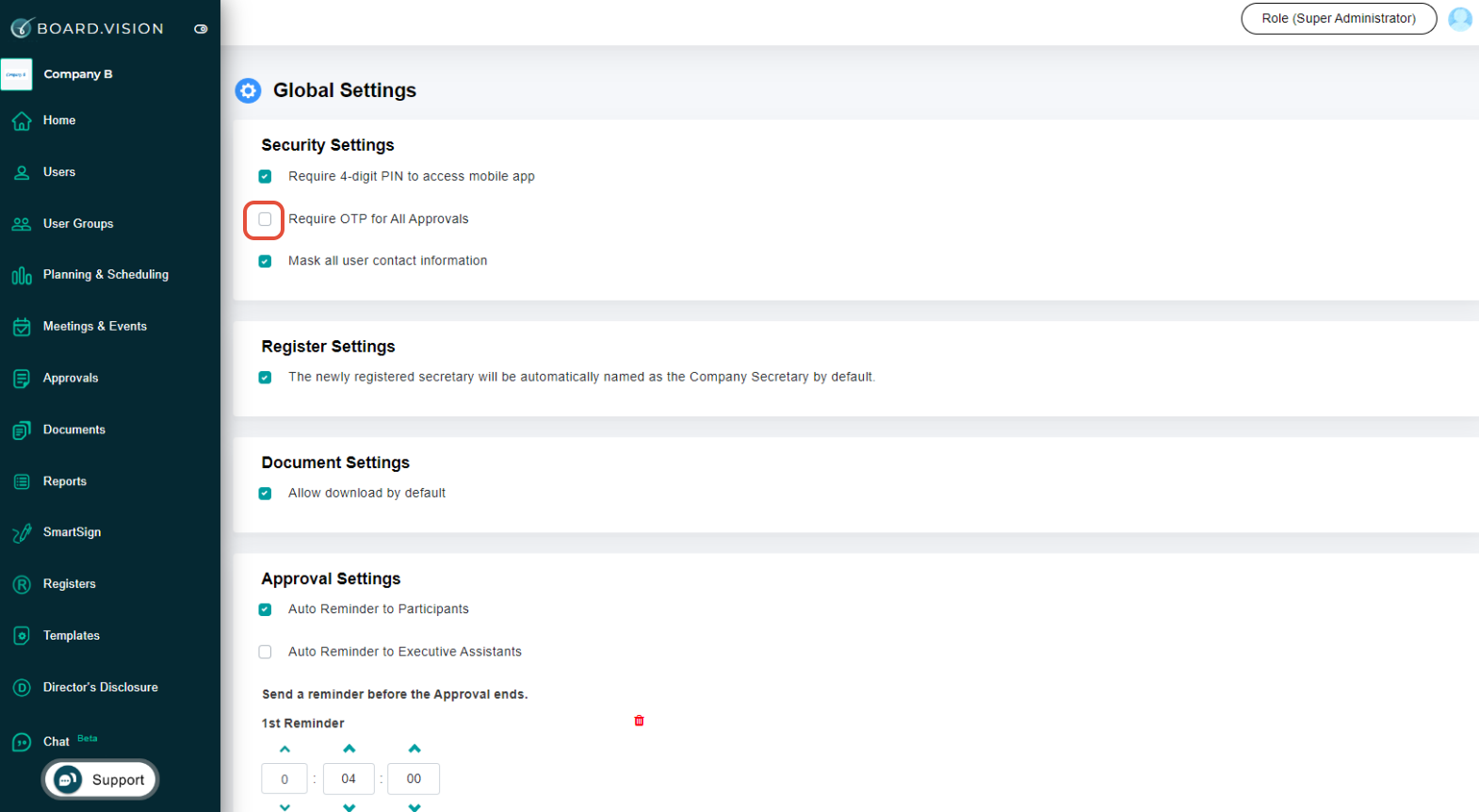Uncheck Mask all user contact information

tap(265, 261)
